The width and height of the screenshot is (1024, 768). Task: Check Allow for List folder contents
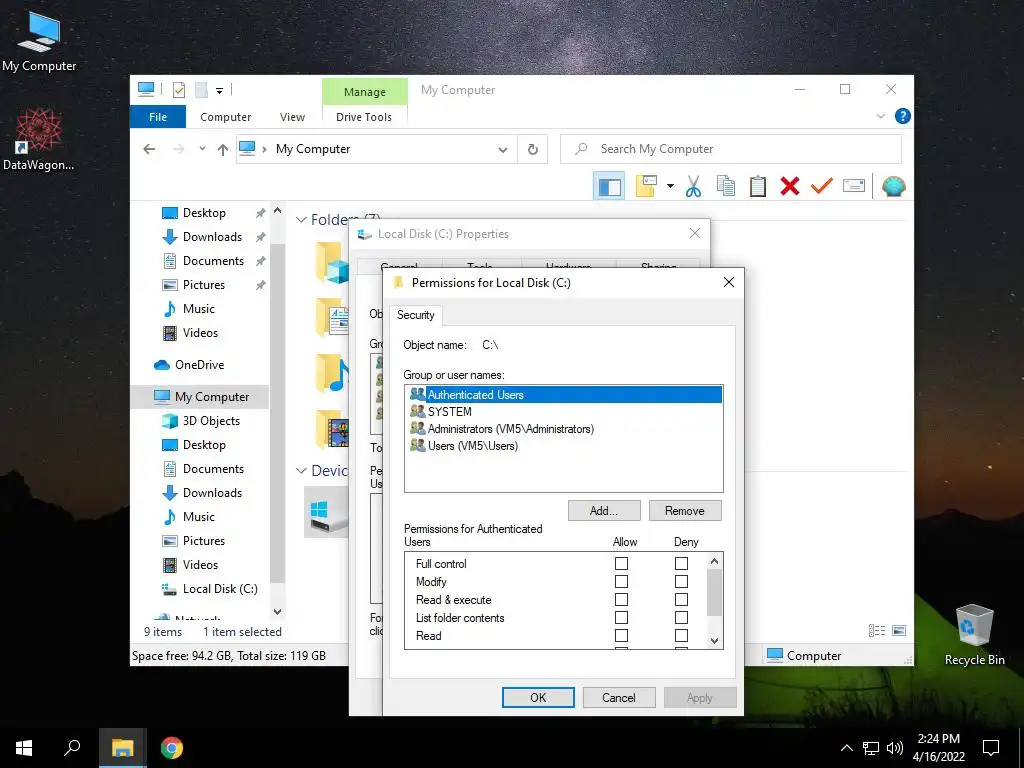click(621, 617)
